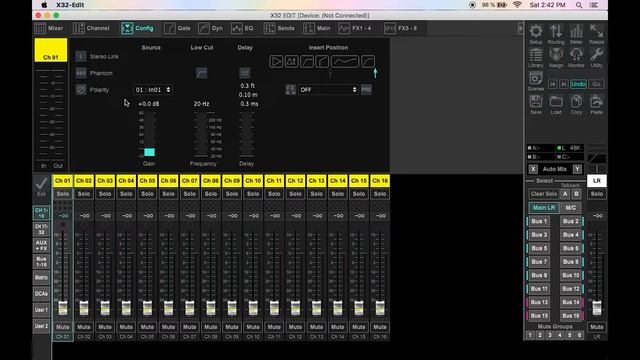Show the Matrix layer

click(x=41, y=278)
